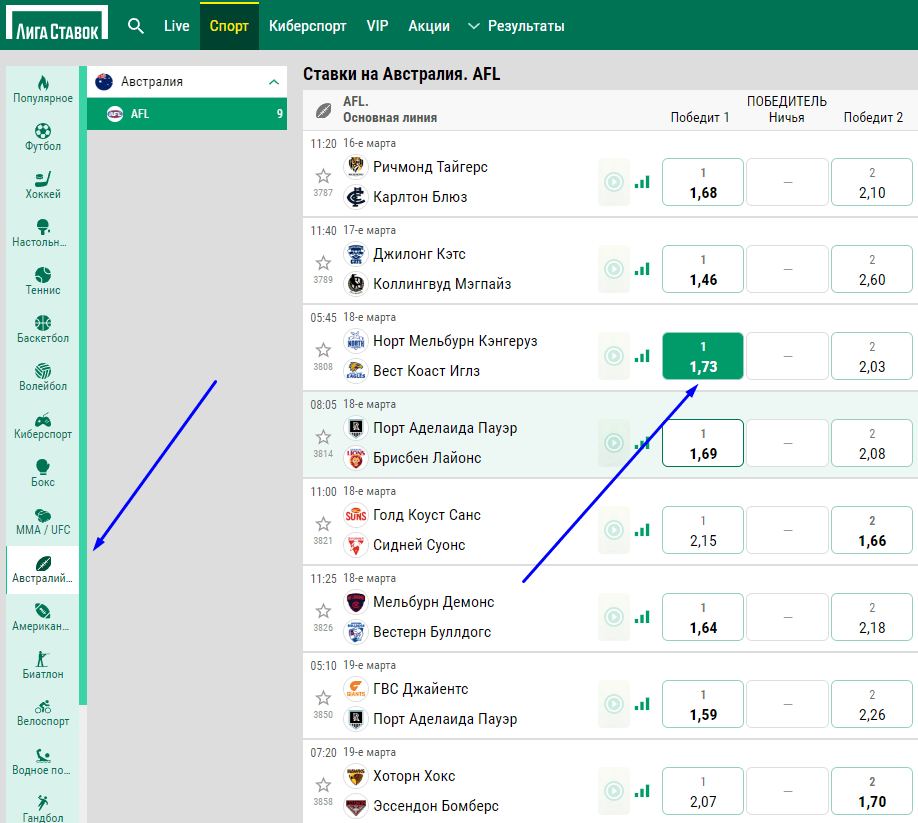
Task: Bet 1,68 on Ричмонд Тайгерс win
Action: (703, 182)
